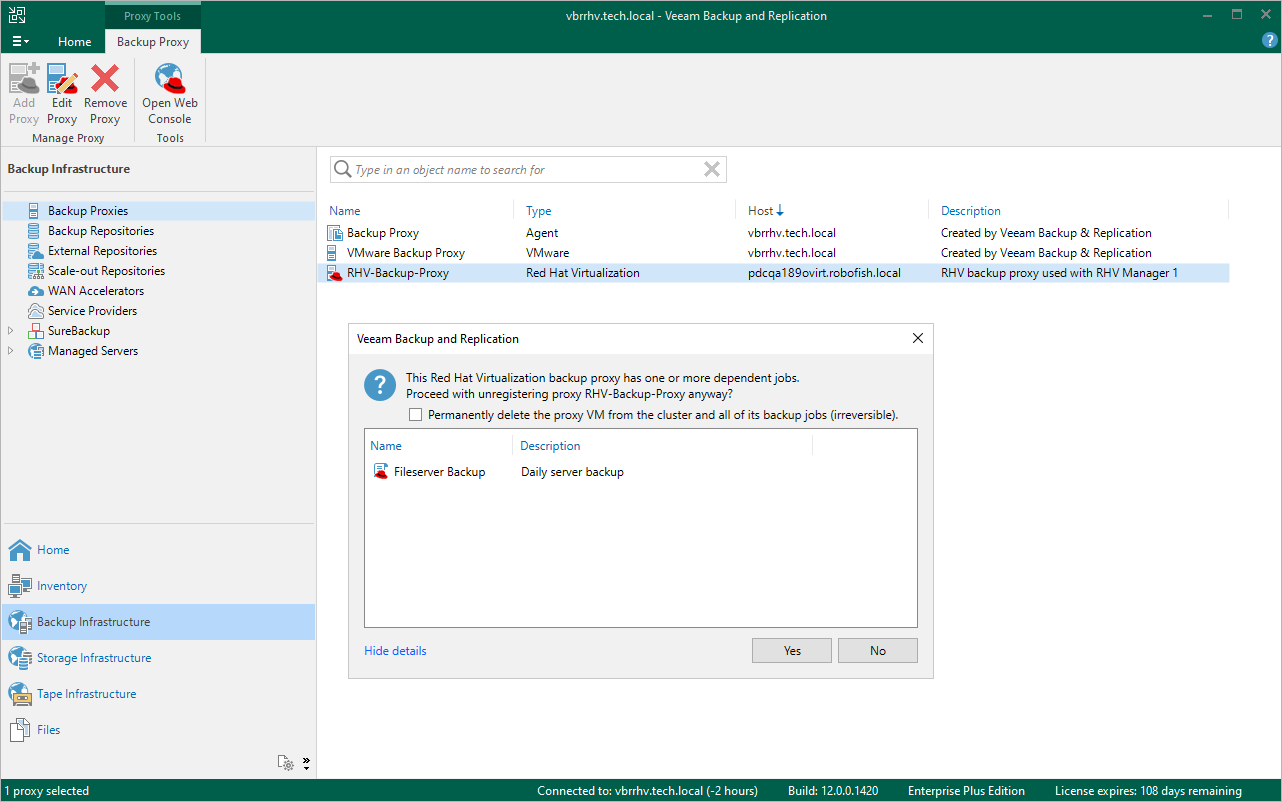Click the Remove Proxy red X icon
The height and width of the screenshot is (802, 1282).
105,79
